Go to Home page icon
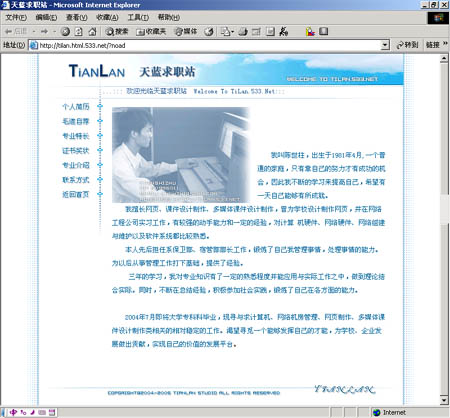The image size is (450, 418). 92,32
